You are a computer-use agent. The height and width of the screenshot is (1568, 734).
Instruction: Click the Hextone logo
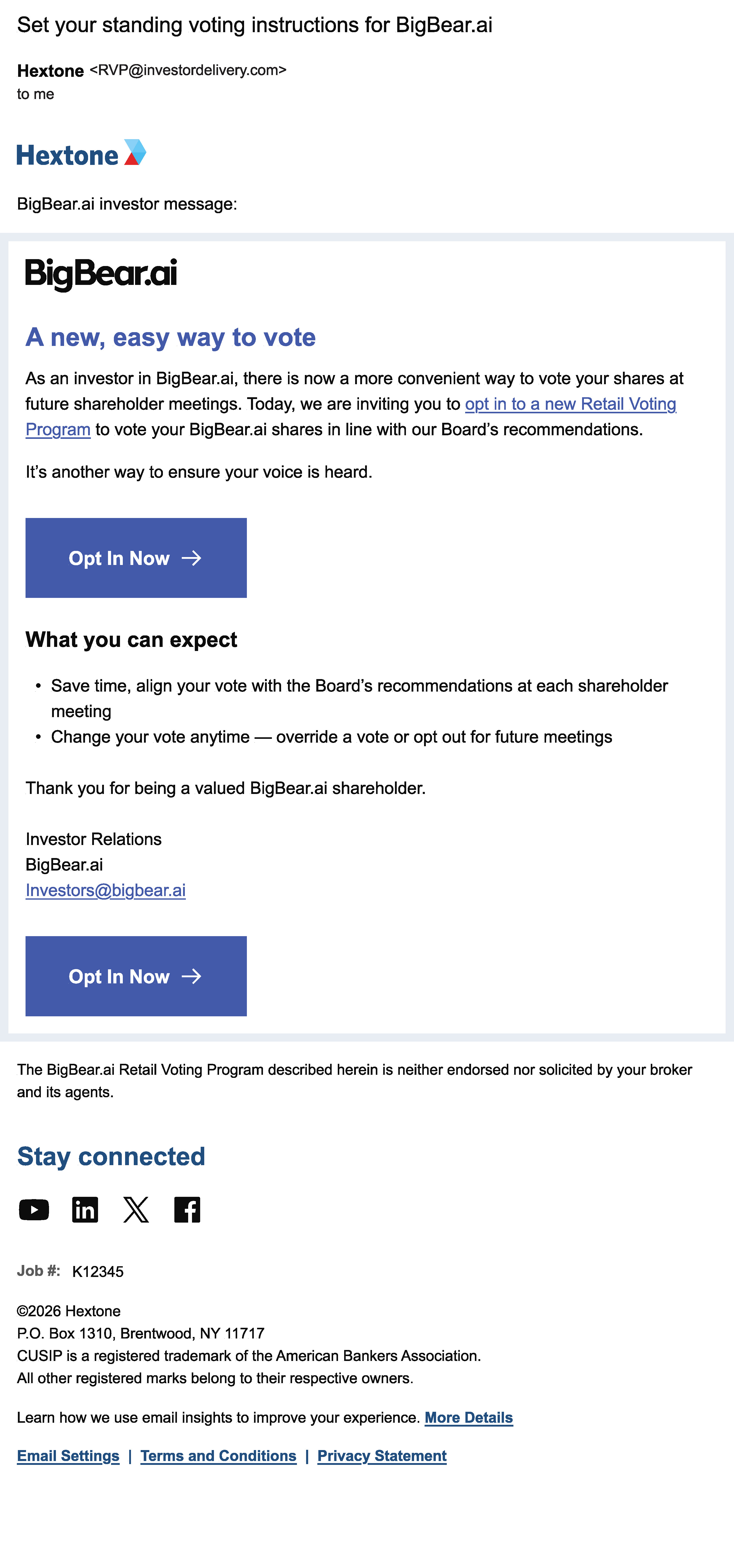[x=81, y=154]
